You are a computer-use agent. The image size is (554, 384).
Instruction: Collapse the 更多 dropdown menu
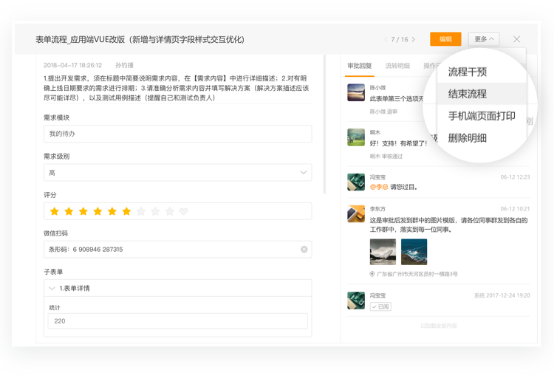tap(484, 39)
